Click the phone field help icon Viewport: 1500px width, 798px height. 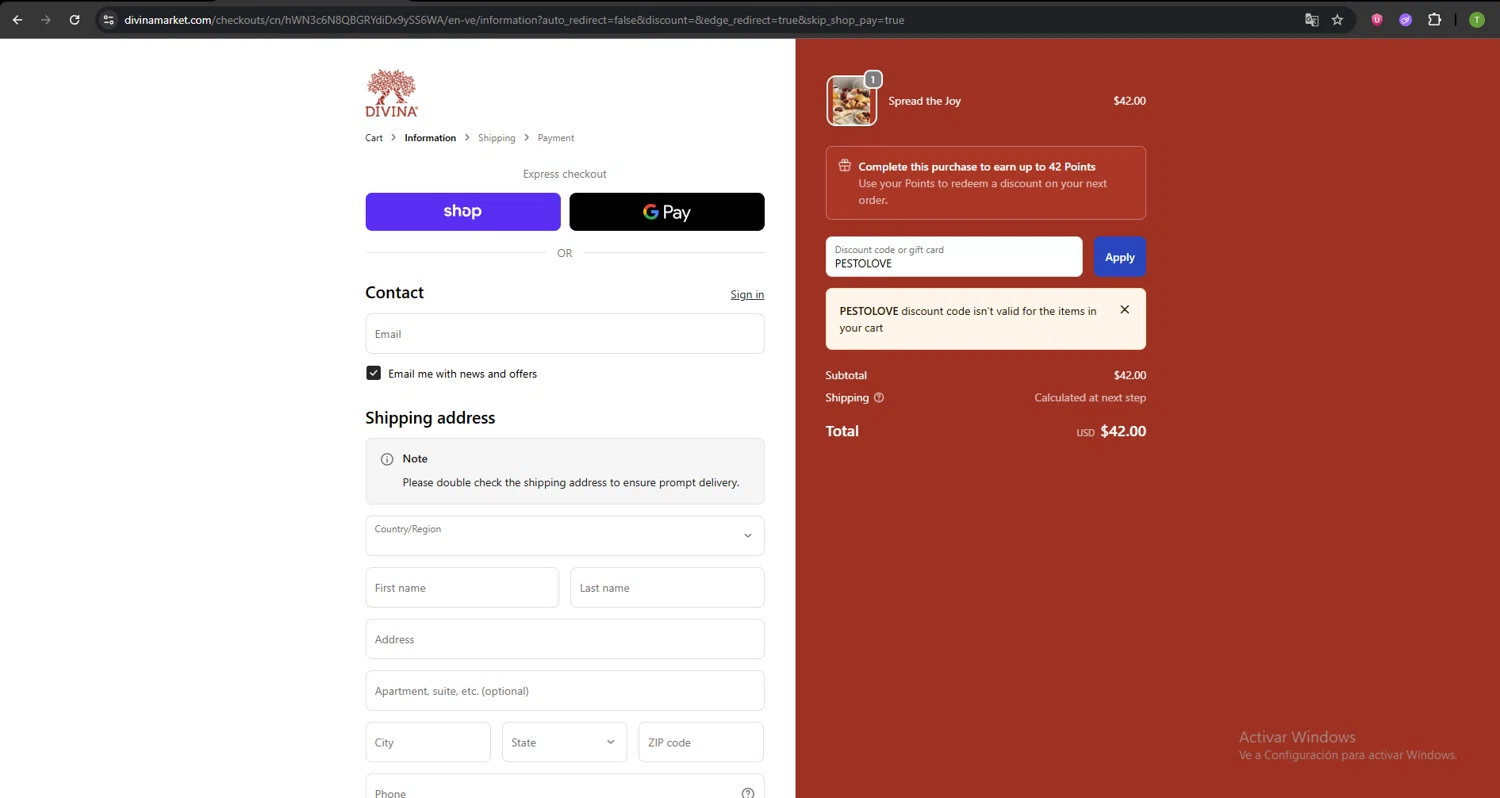coord(747,793)
